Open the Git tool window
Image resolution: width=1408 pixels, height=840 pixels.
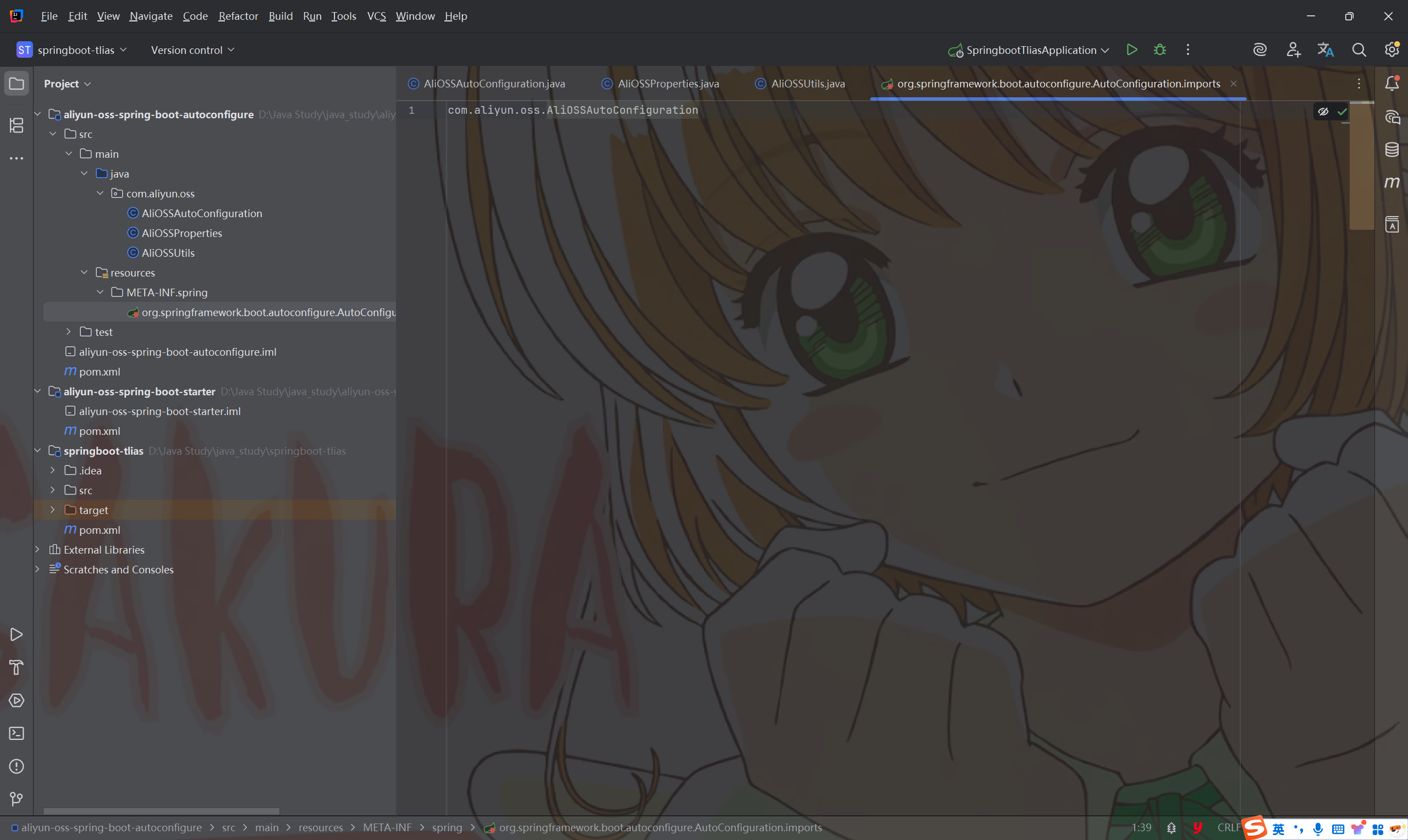click(x=16, y=799)
